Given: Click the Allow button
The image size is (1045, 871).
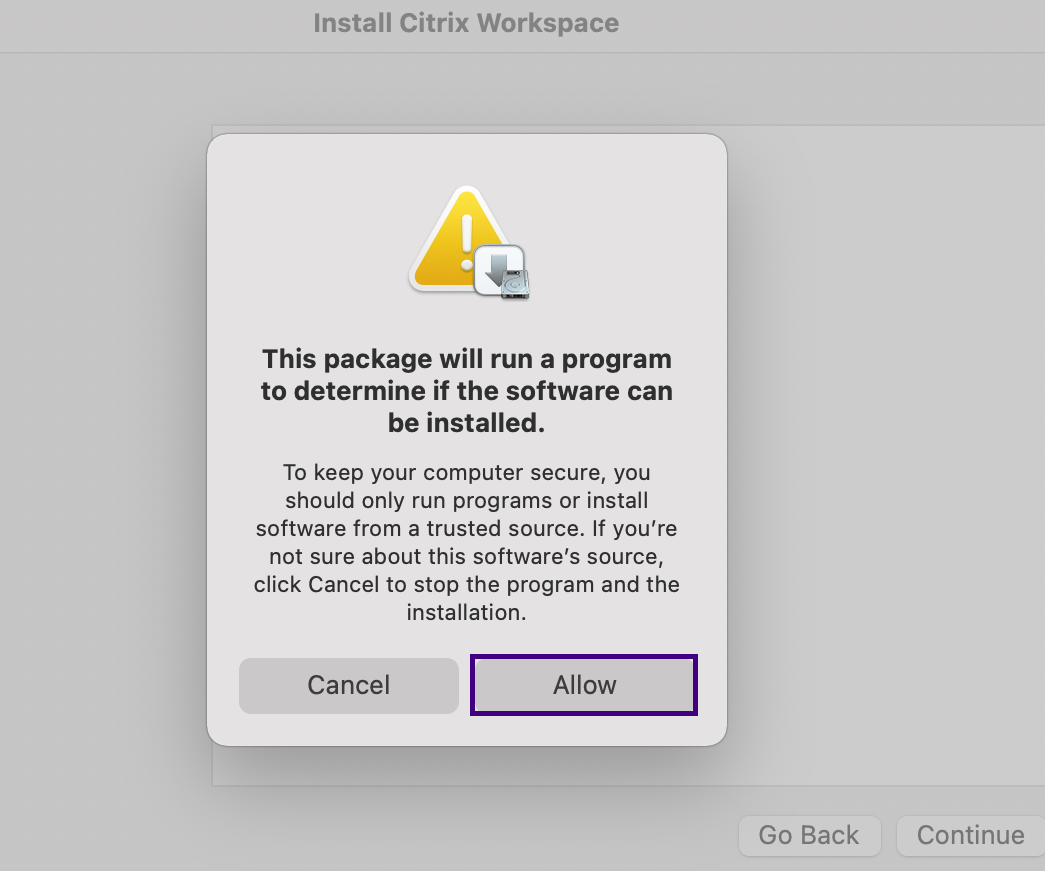Looking at the screenshot, I should click(x=584, y=685).
